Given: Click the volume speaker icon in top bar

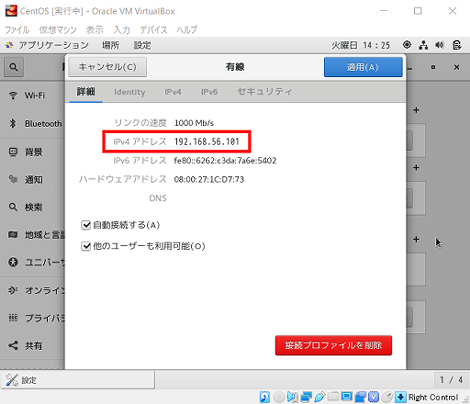Looking at the screenshot, I should (439, 45).
